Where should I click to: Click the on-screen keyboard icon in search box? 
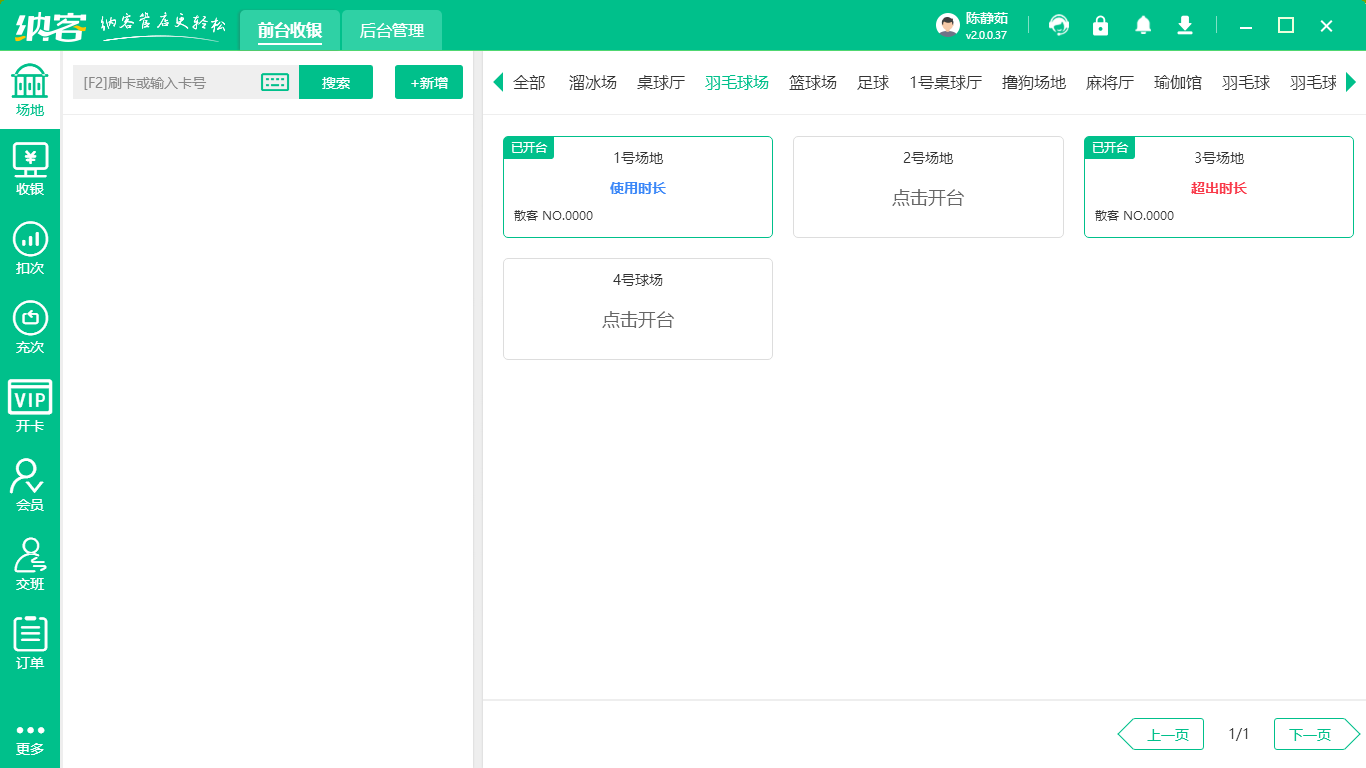point(275,82)
